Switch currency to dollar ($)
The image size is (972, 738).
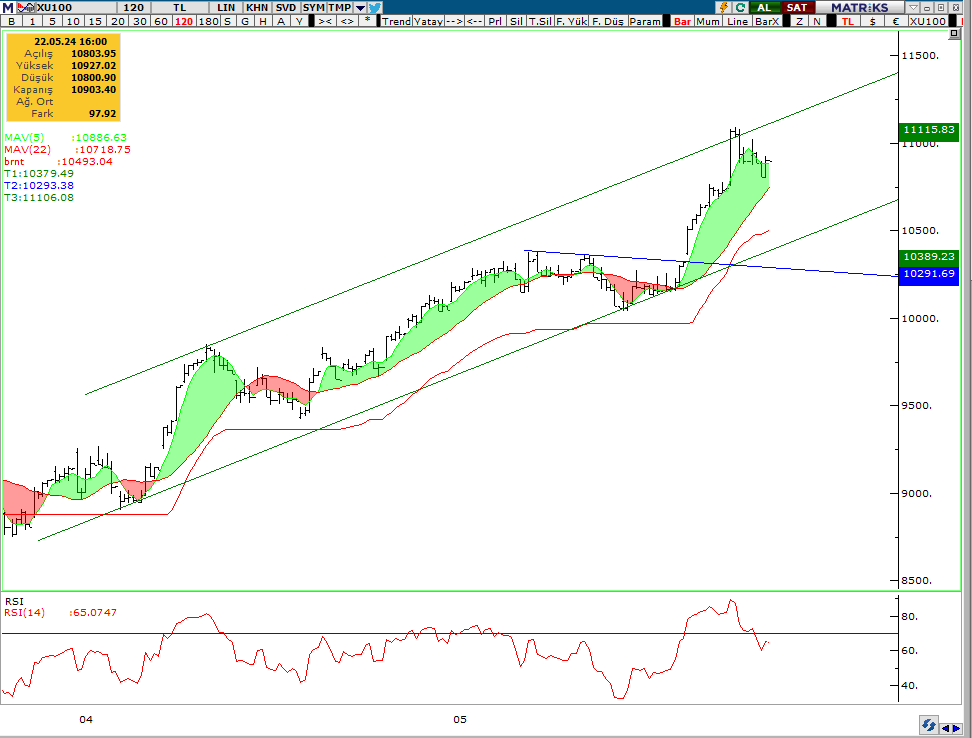[873, 21]
